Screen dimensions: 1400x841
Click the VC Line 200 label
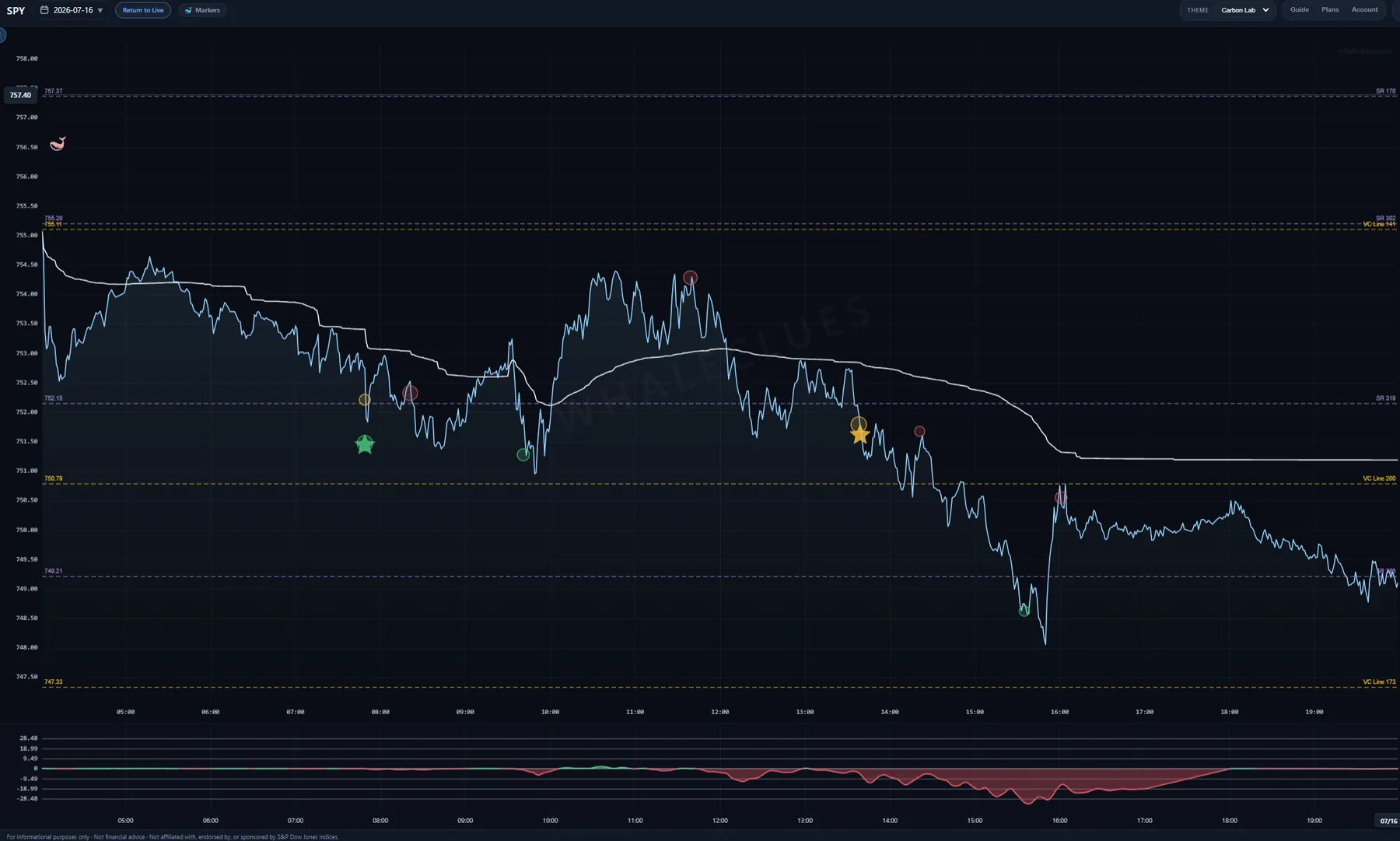click(x=1379, y=478)
